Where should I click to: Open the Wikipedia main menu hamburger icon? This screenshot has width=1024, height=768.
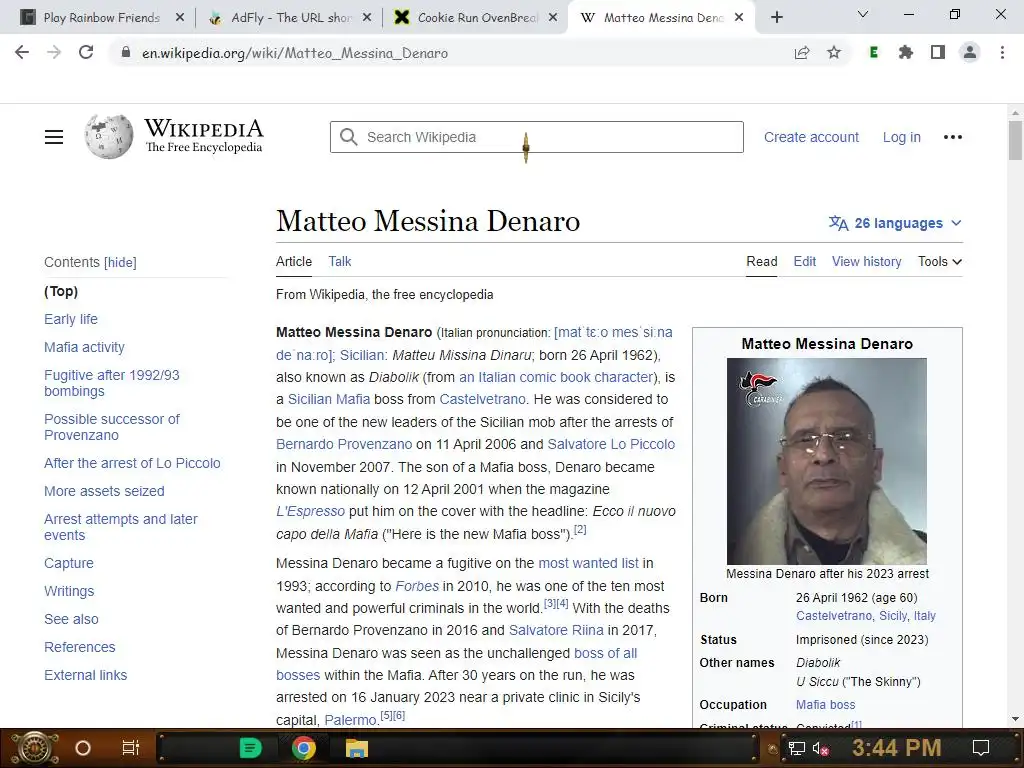pyautogui.click(x=54, y=137)
